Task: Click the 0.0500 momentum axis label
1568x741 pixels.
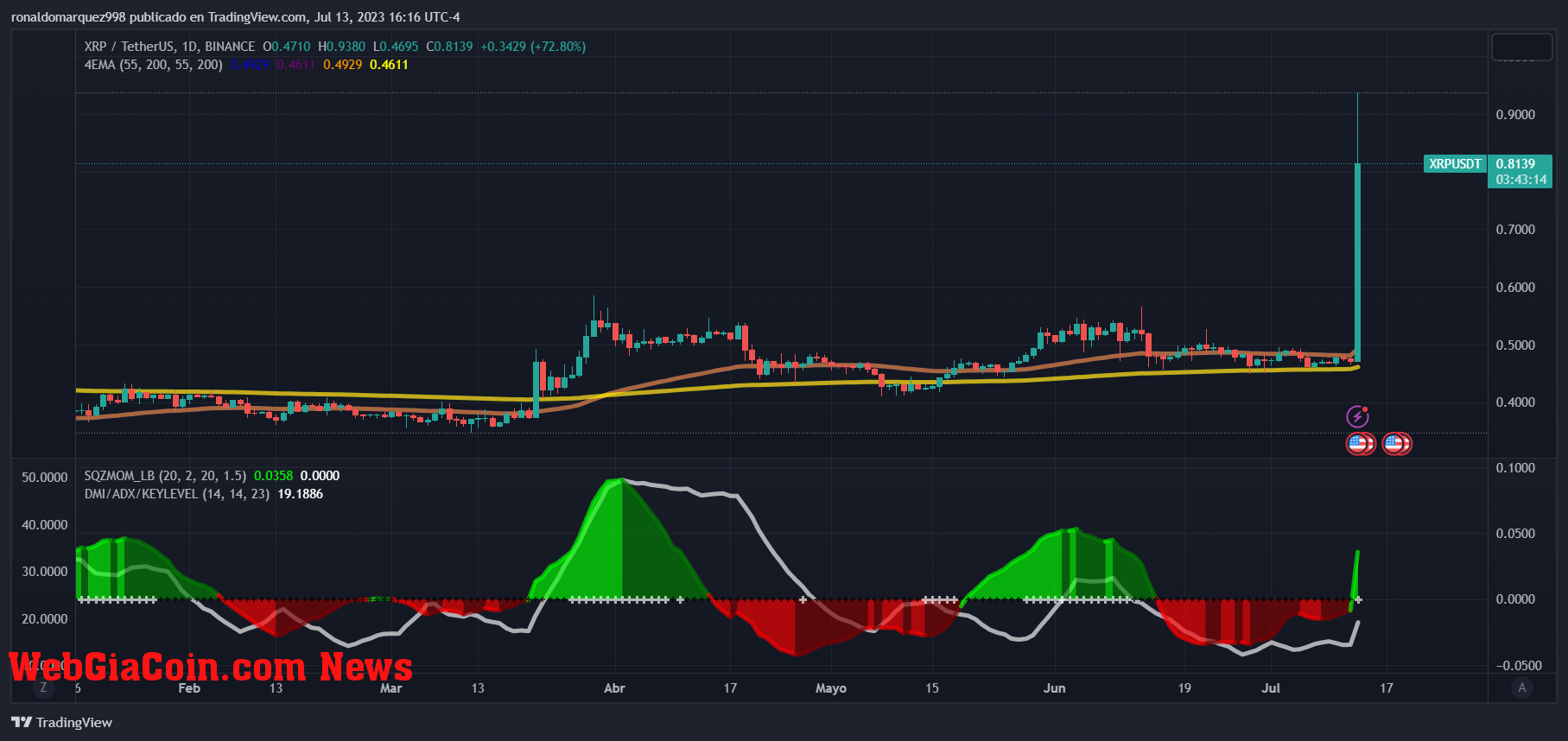Action: (1515, 534)
